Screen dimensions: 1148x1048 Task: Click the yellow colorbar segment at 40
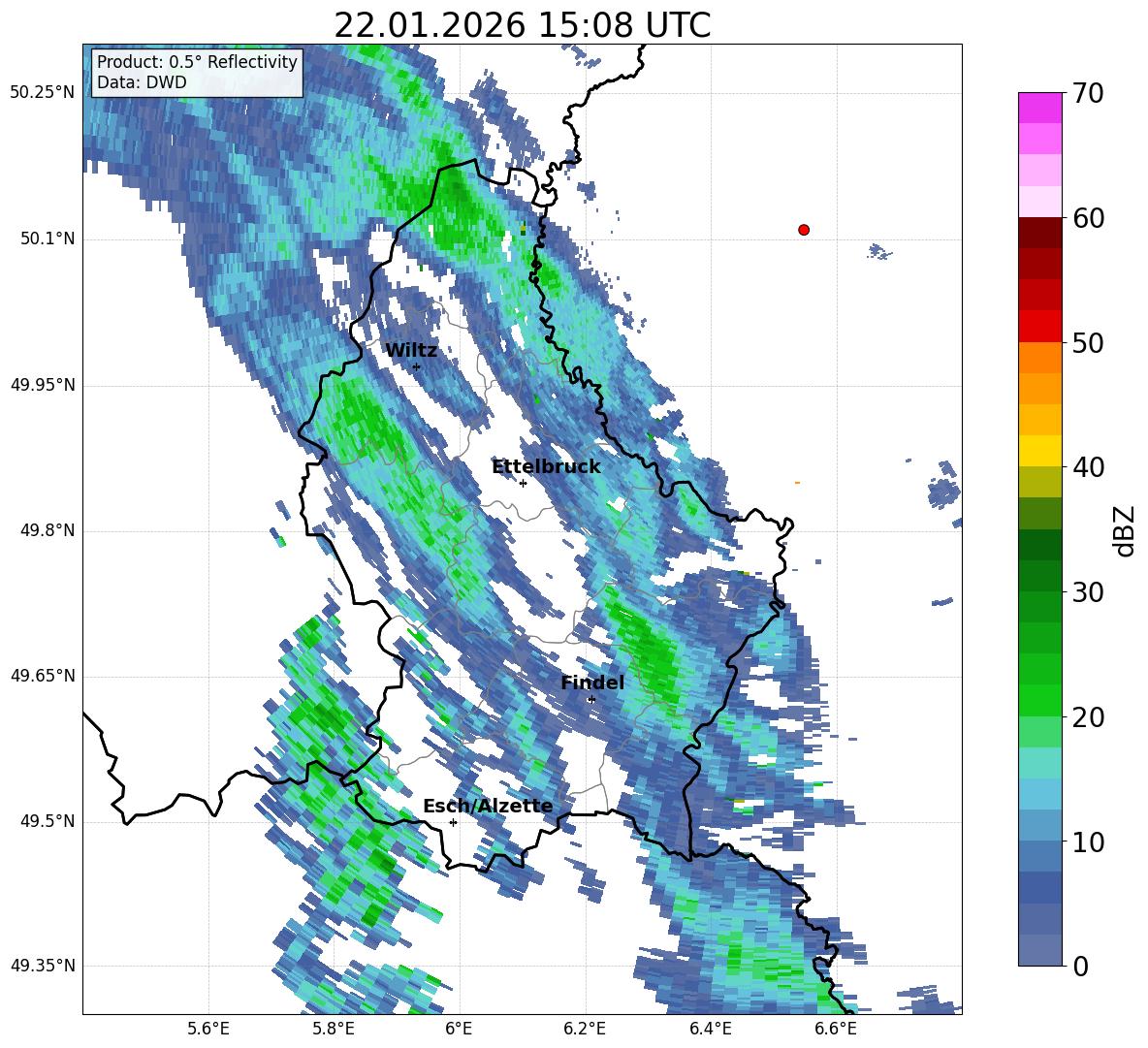(1039, 451)
